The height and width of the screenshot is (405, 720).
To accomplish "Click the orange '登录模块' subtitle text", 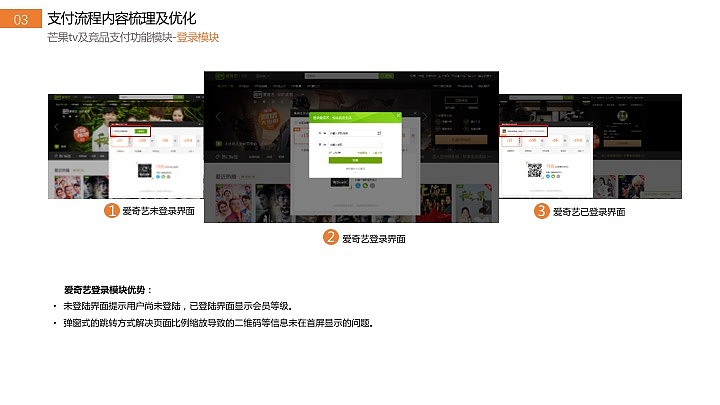I will tap(197, 37).
